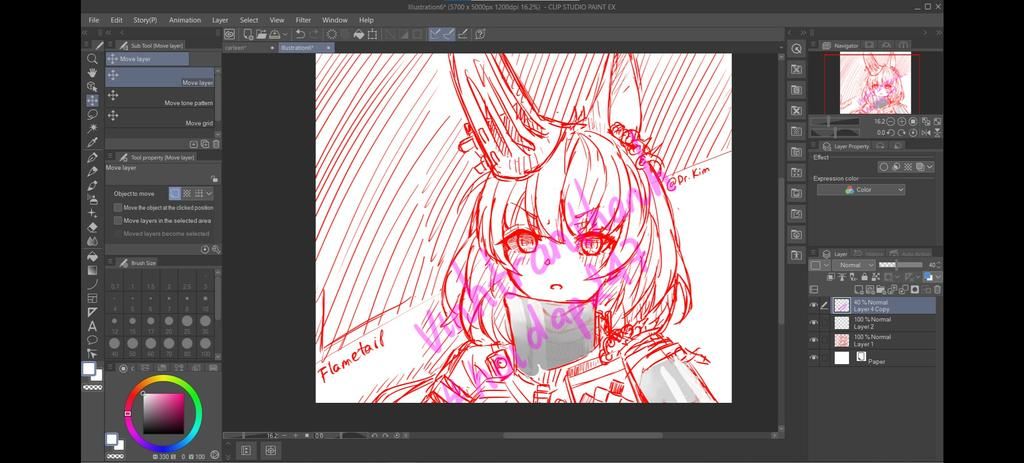
Task: Delete sub tool with trash icon
Action: pyautogui.click(x=216, y=144)
